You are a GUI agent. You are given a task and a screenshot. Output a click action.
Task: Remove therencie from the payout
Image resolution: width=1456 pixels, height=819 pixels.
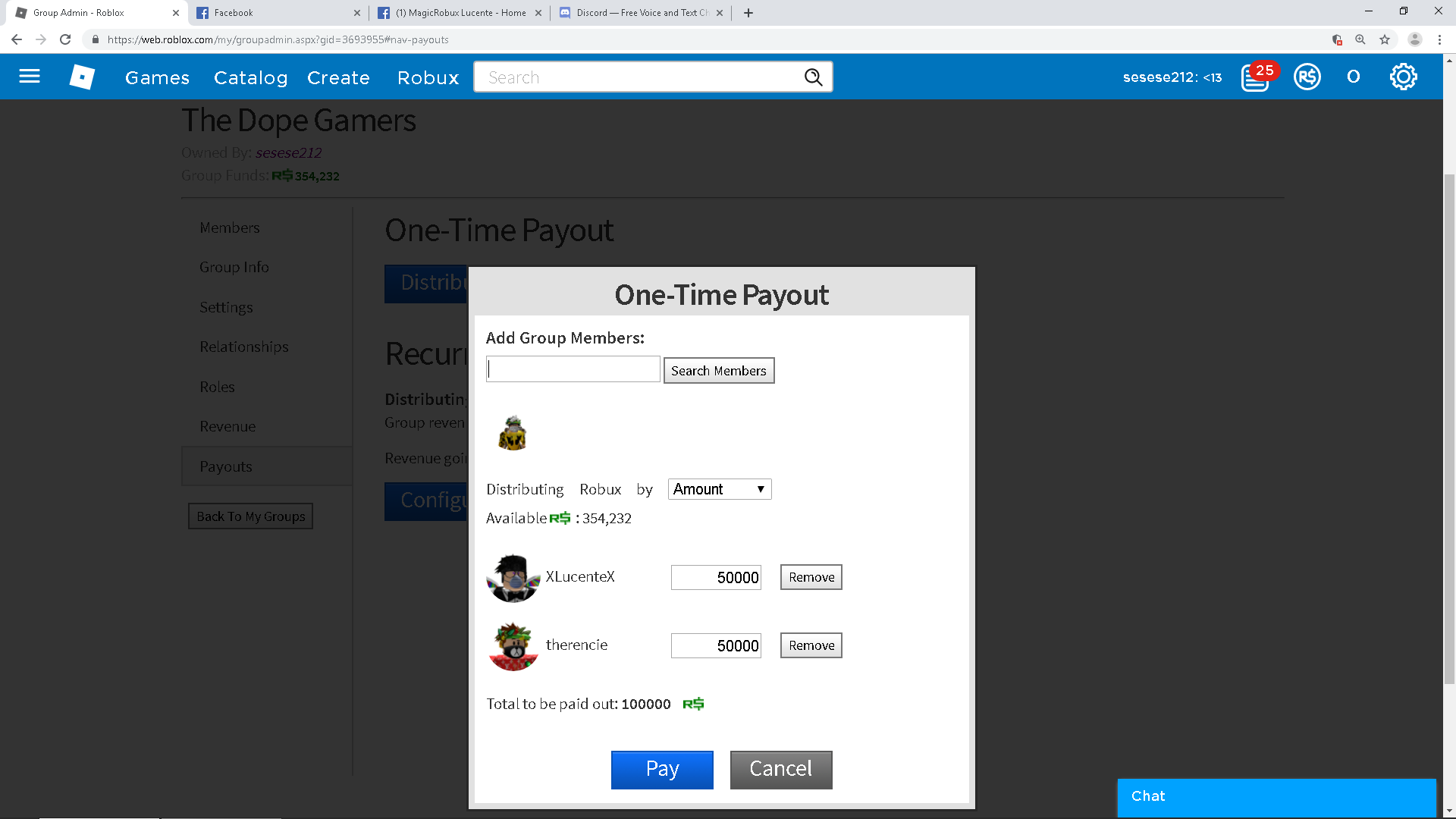tap(811, 645)
